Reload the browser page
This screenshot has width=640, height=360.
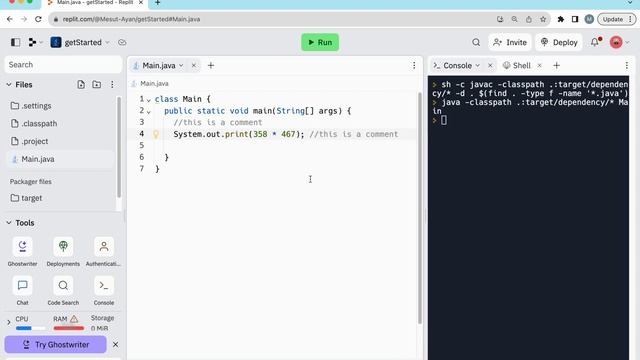38,19
